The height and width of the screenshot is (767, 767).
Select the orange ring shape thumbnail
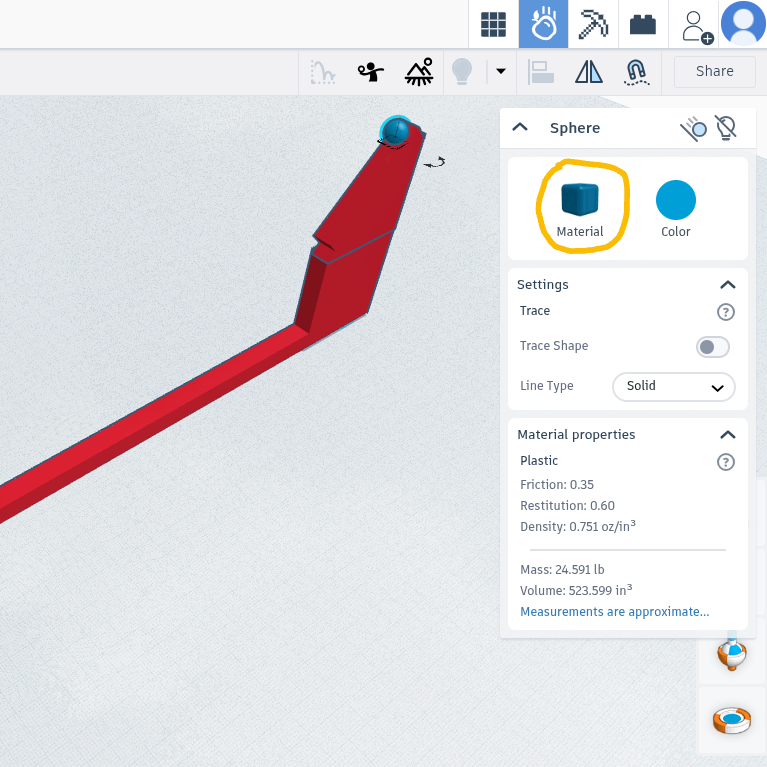tap(731, 721)
